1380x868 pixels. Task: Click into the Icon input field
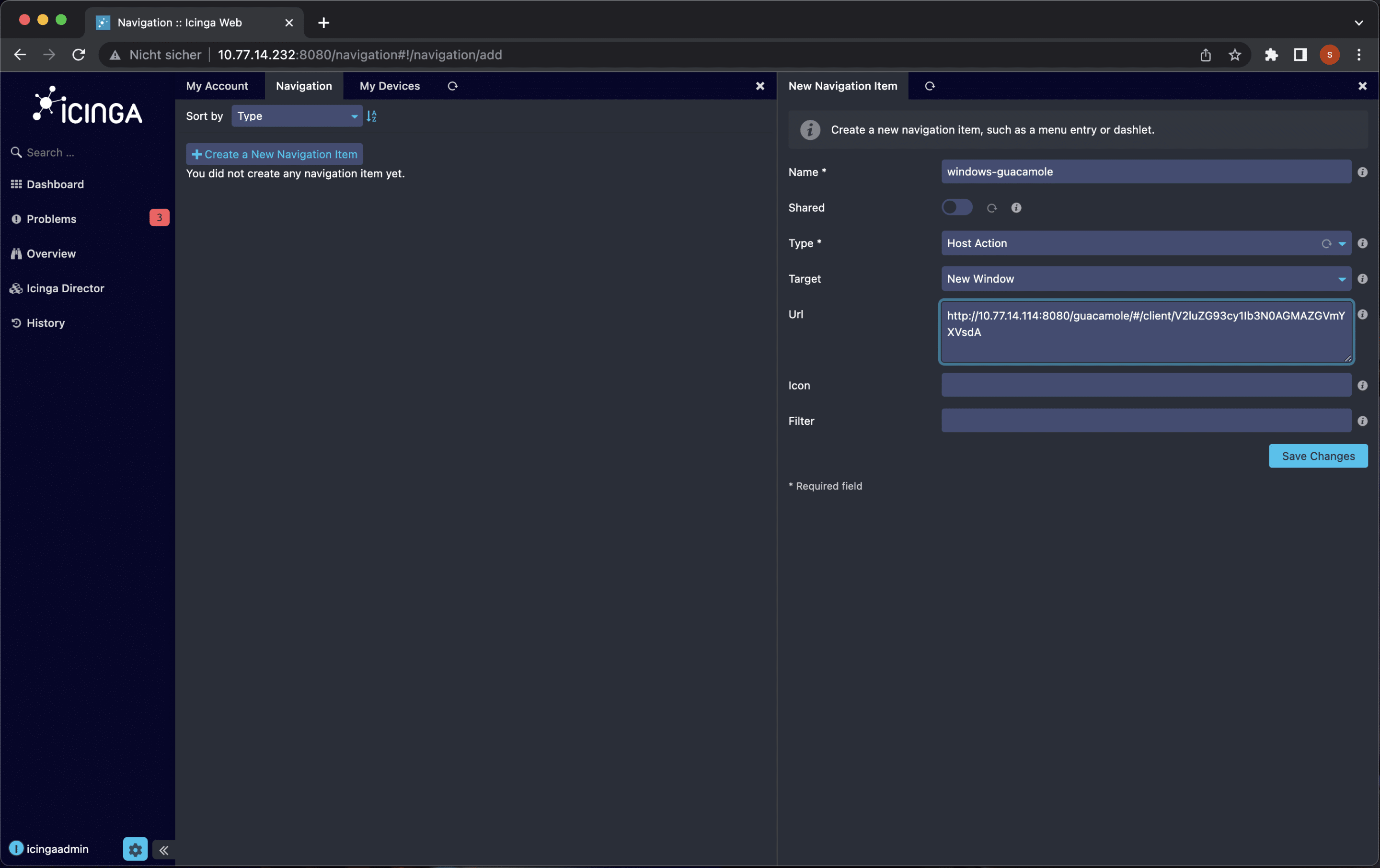pos(1145,386)
